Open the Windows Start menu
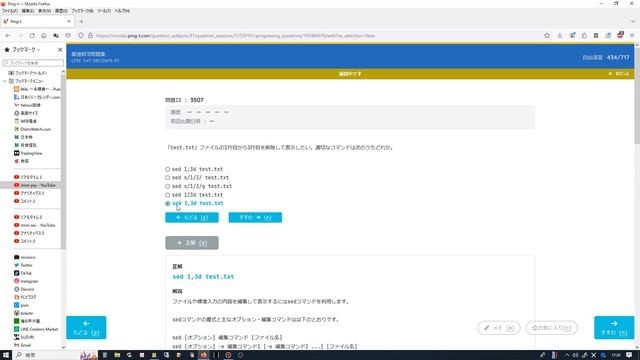The width and height of the screenshot is (640, 360). [6, 355]
